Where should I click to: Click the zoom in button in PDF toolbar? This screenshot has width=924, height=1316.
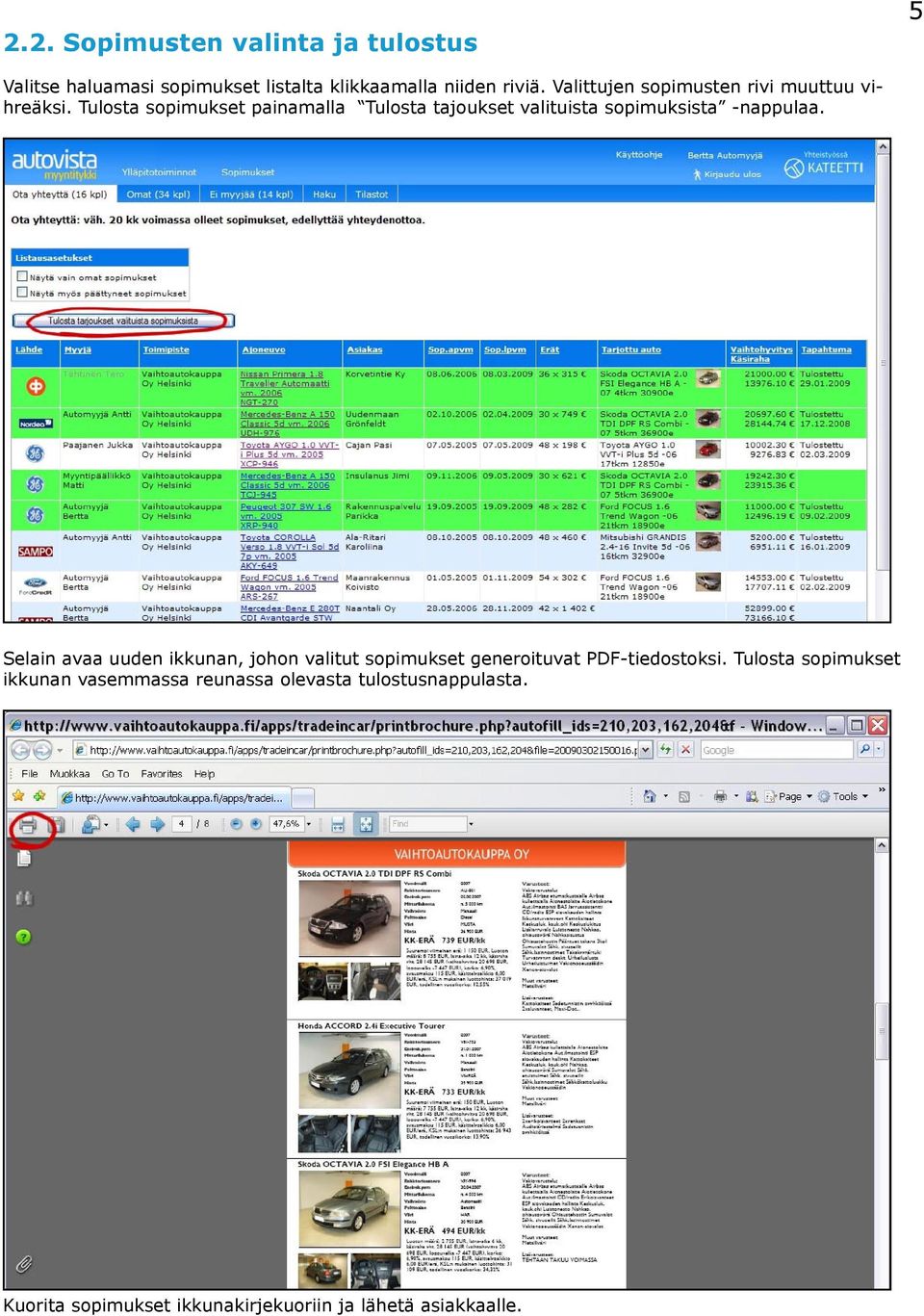(x=255, y=824)
